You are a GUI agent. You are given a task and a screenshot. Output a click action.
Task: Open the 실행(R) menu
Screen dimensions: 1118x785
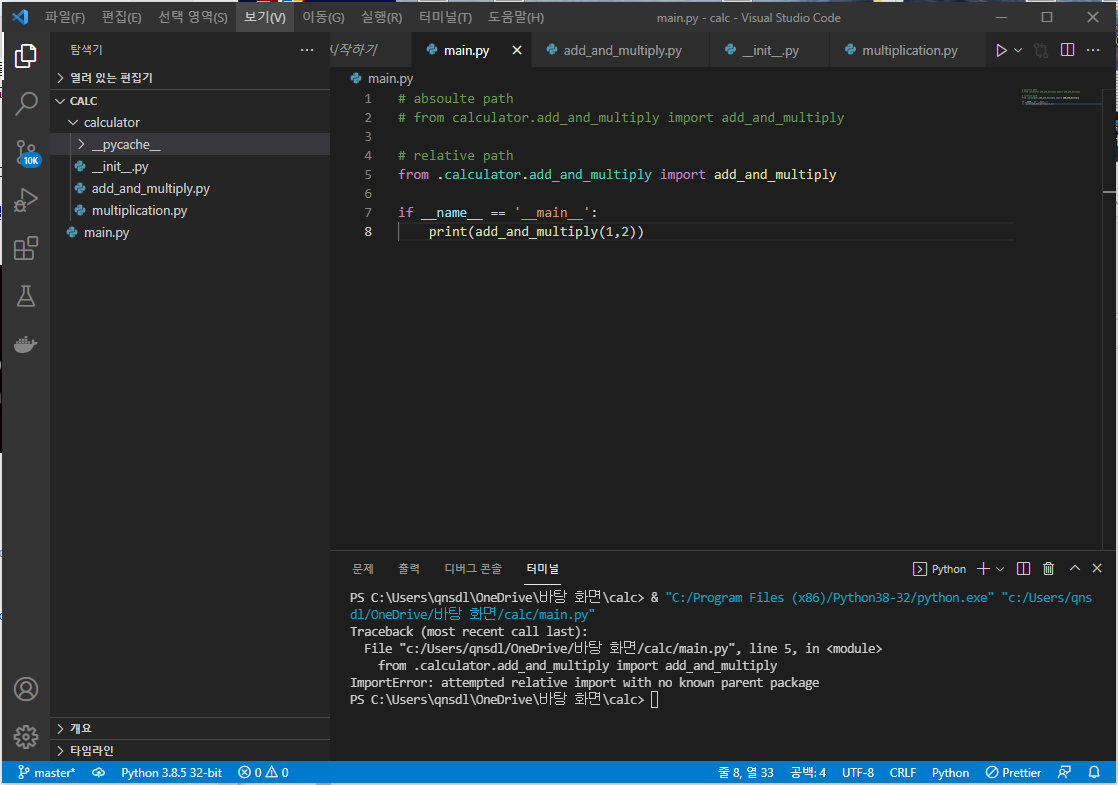tap(381, 17)
